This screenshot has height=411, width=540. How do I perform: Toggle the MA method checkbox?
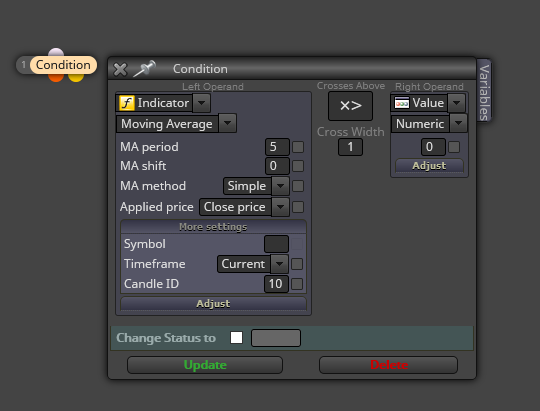point(298,186)
